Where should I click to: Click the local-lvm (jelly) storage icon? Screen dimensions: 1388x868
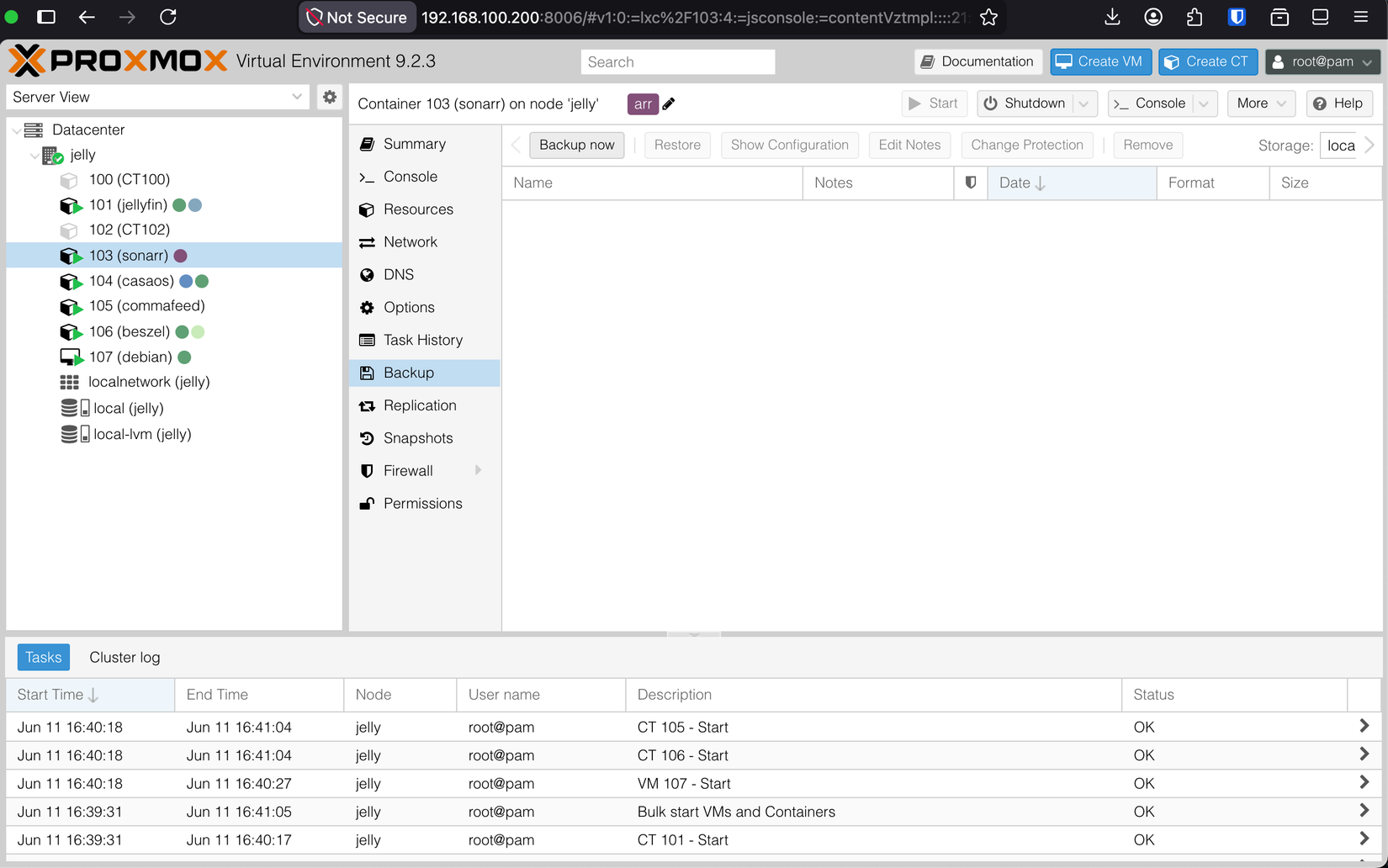coord(75,434)
